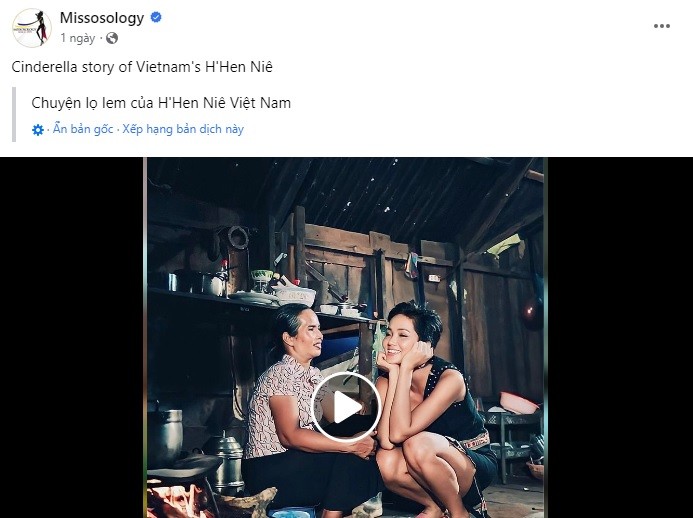Click "Ẩn bản gốc" to hide original
693x518 pixels.
[x=83, y=129]
